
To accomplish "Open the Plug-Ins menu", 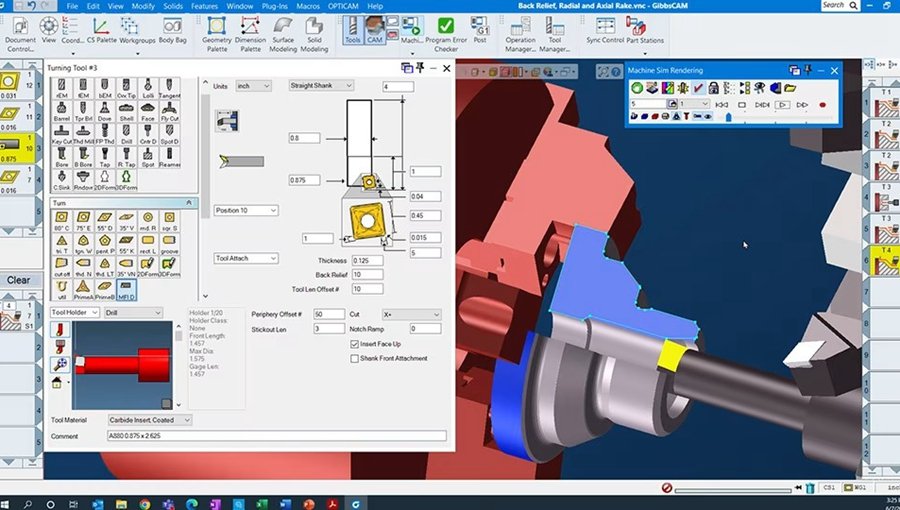I will tap(274, 6).
